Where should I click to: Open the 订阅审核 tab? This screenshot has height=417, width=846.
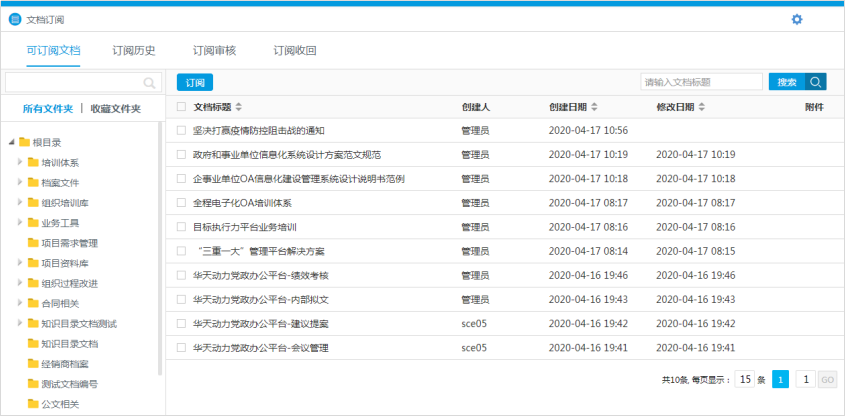214,50
